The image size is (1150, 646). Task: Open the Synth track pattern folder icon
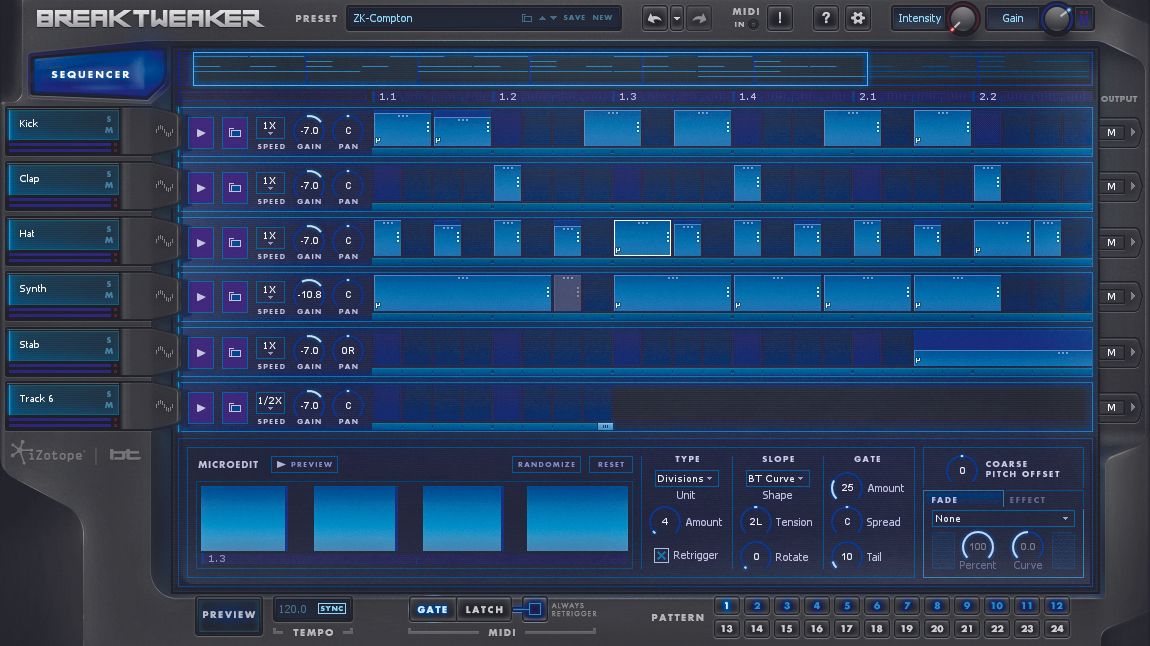coord(235,297)
